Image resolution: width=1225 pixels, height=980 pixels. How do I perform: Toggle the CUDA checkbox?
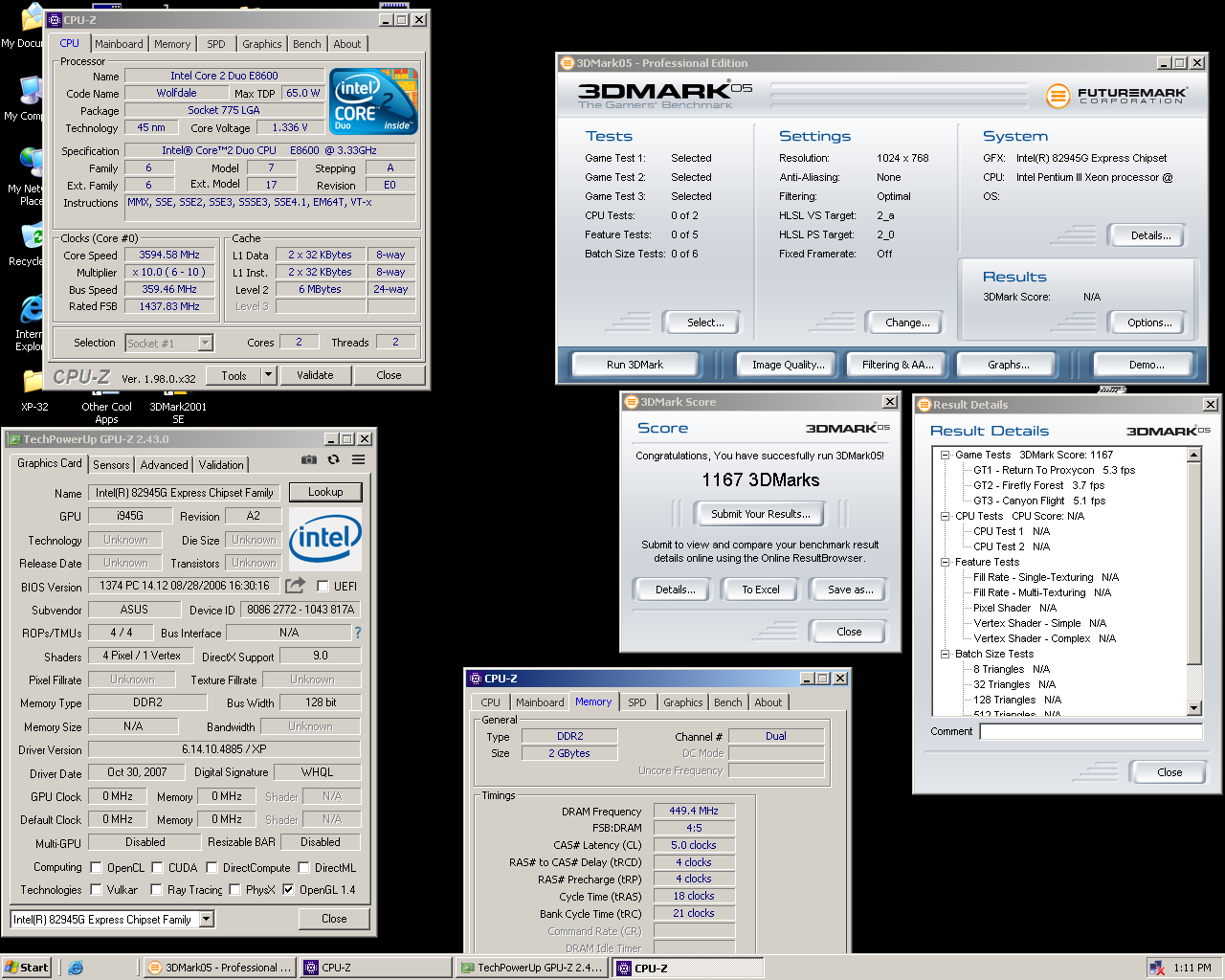[x=157, y=868]
